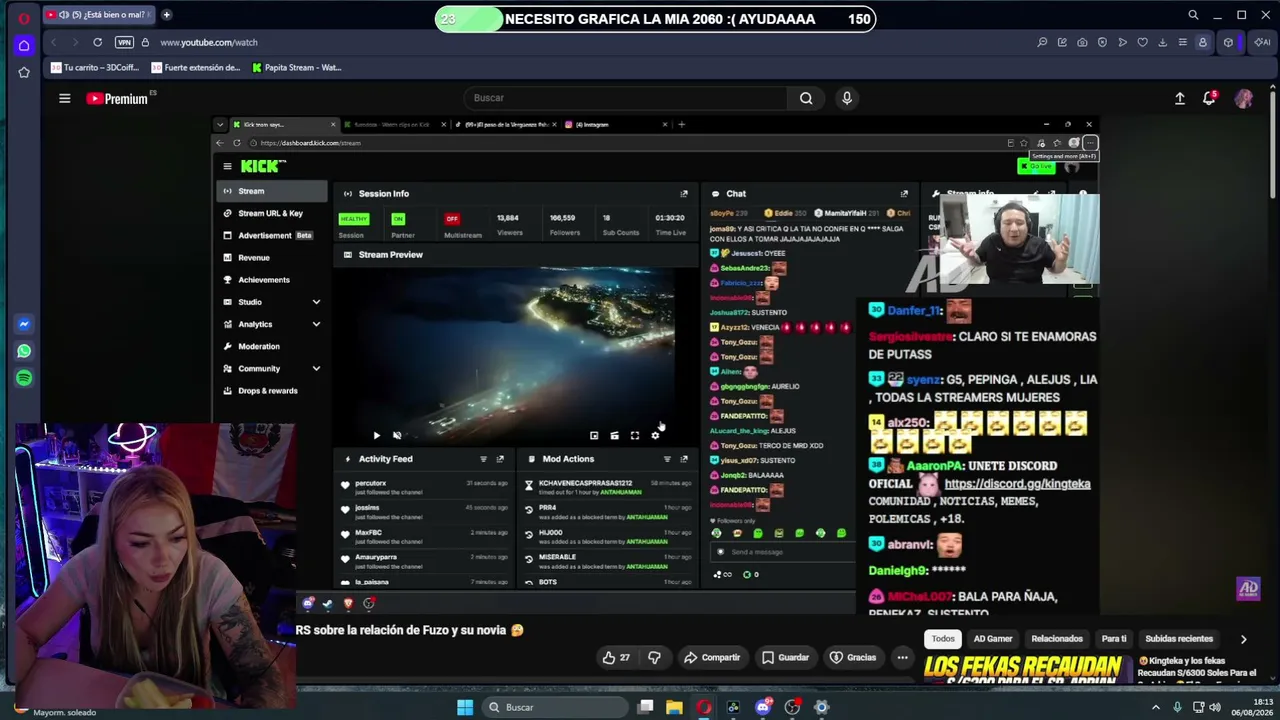Open the 'Fuerte extensión de...' bookmark
Screen dimensions: 1280x720
tap(196, 68)
